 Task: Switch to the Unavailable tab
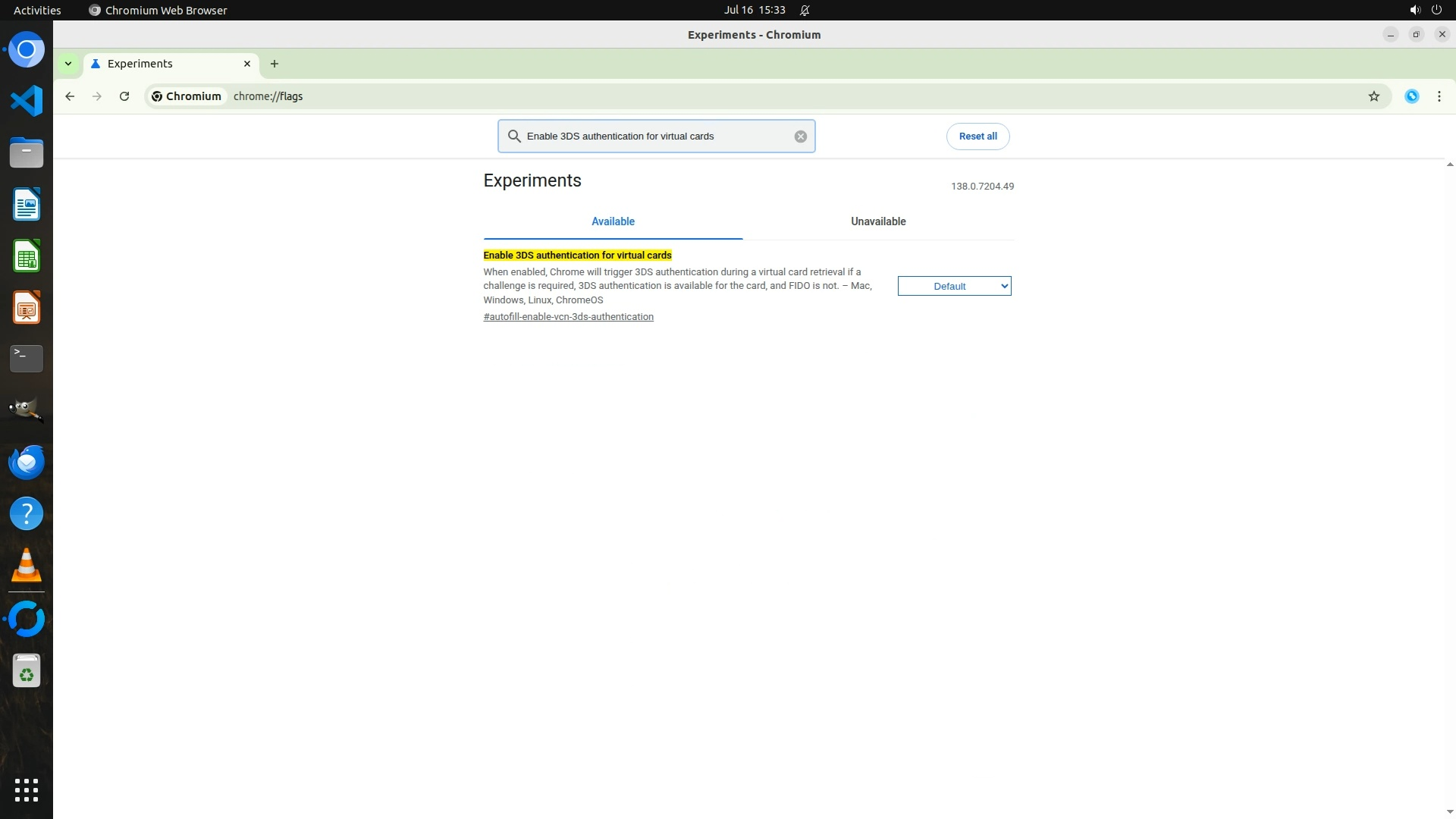coord(877,221)
